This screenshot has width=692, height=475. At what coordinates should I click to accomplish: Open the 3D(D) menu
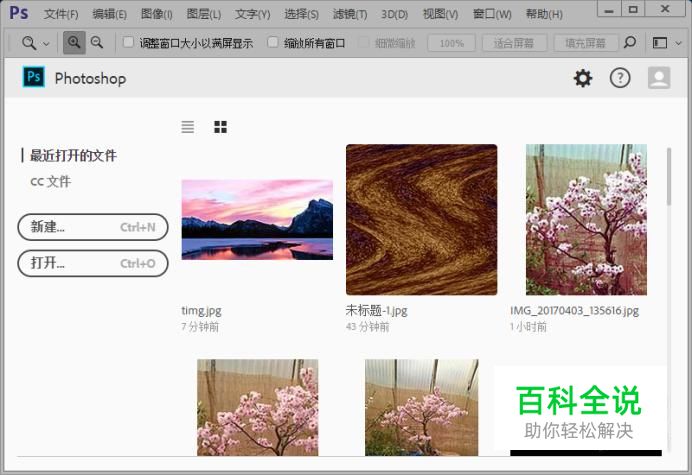[x=395, y=15]
